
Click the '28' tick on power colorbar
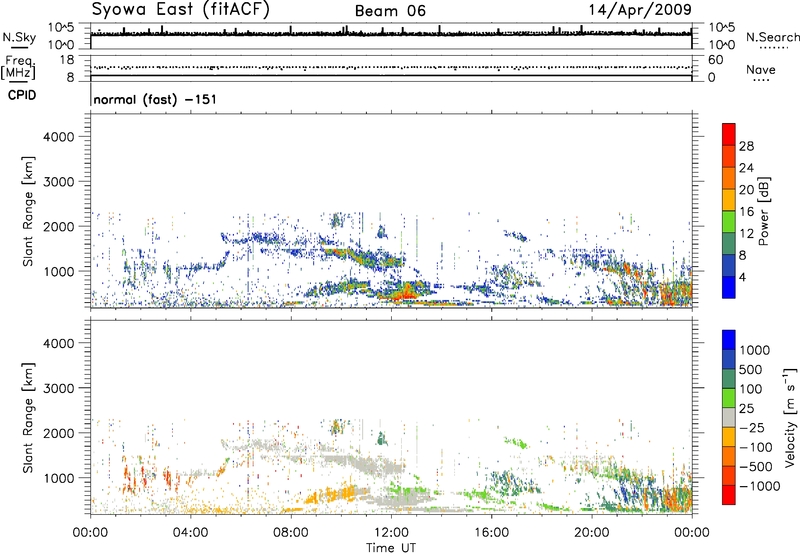pyautogui.click(x=746, y=146)
